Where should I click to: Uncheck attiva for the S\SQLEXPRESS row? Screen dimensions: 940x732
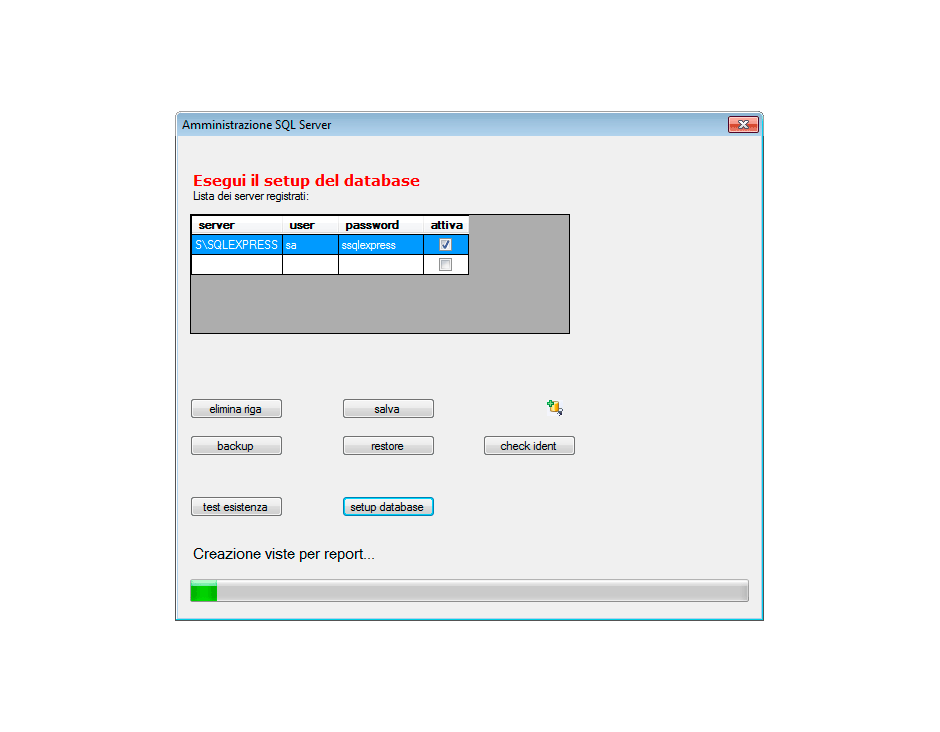445,245
